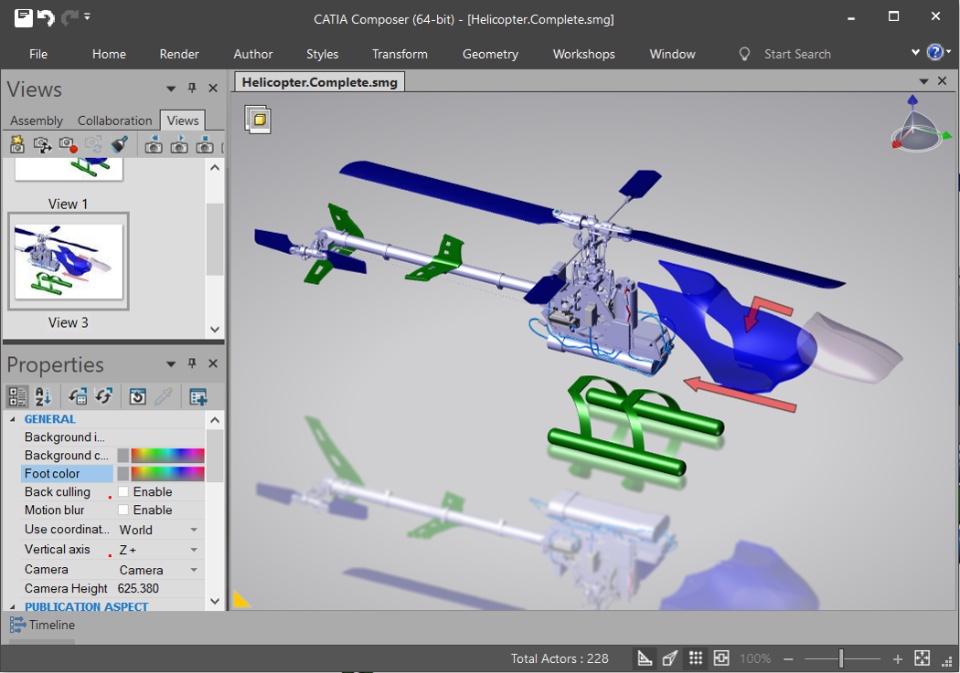Viewport: 960px width, 673px height.
Task: Pin the Properties panel
Action: pyautogui.click(x=192, y=363)
